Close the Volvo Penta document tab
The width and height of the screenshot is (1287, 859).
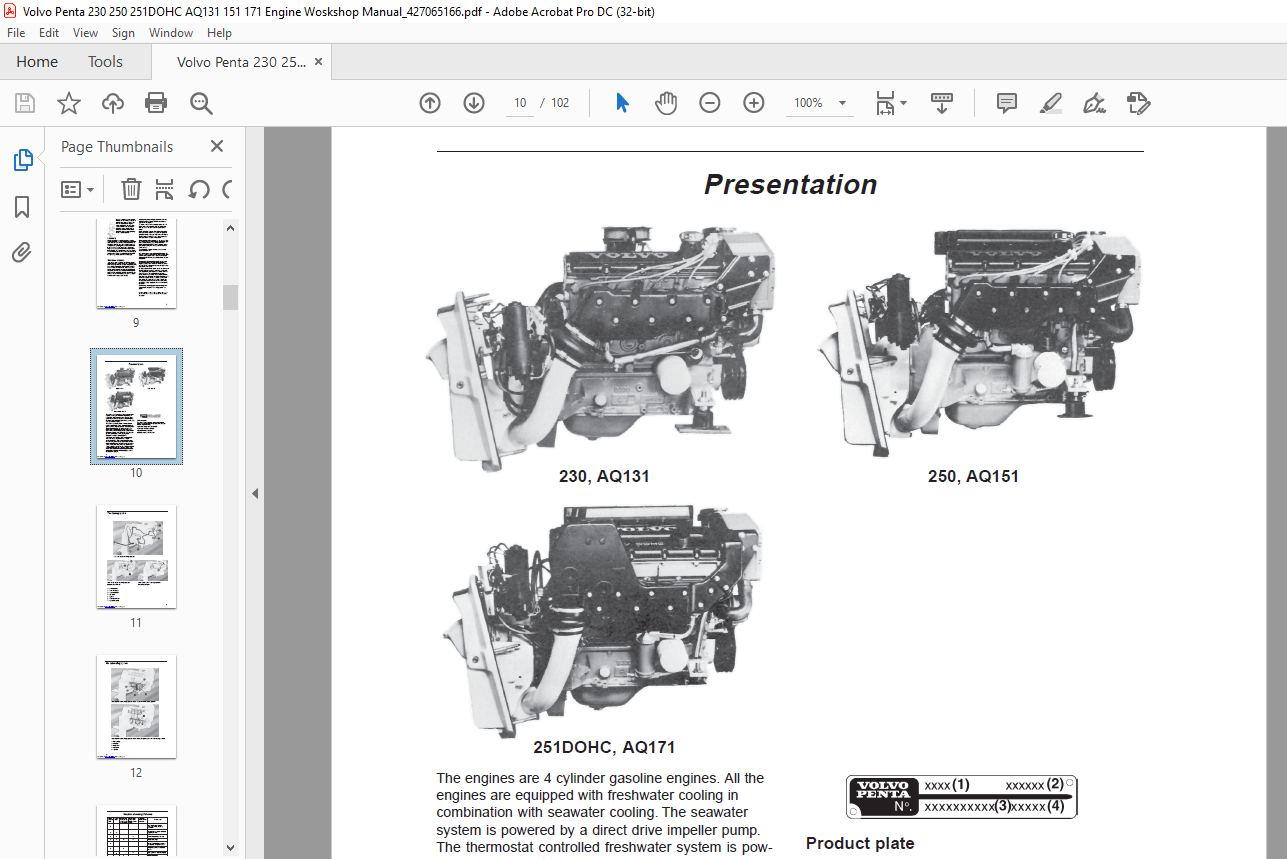click(x=318, y=62)
